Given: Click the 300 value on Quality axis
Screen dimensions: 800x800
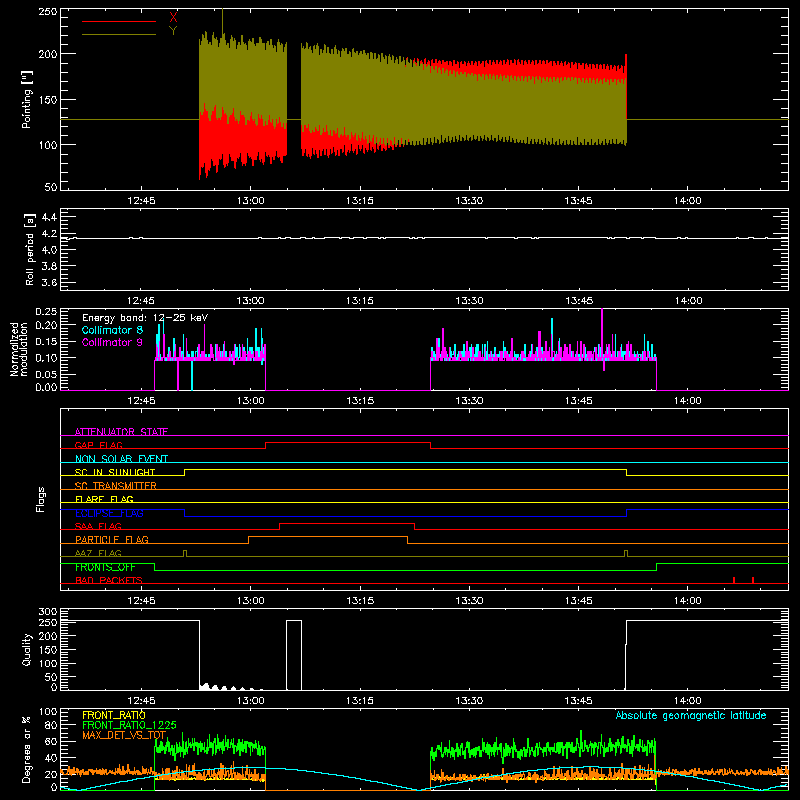Looking at the screenshot, I should (48, 612).
